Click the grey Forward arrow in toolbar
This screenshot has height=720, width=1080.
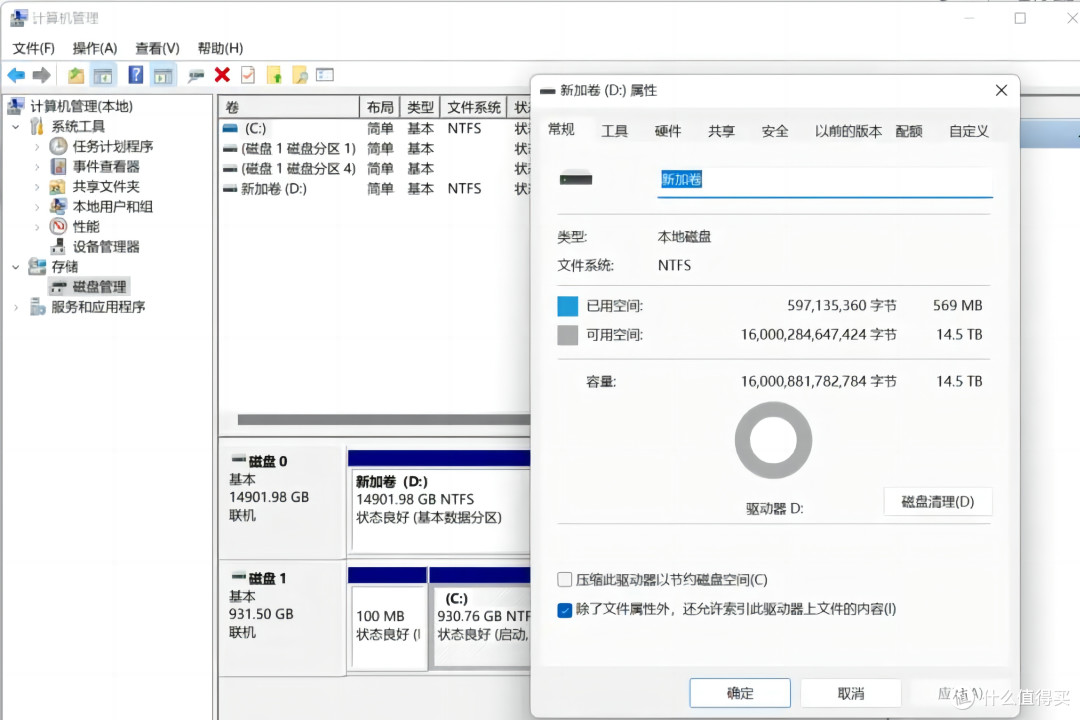point(42,75)
